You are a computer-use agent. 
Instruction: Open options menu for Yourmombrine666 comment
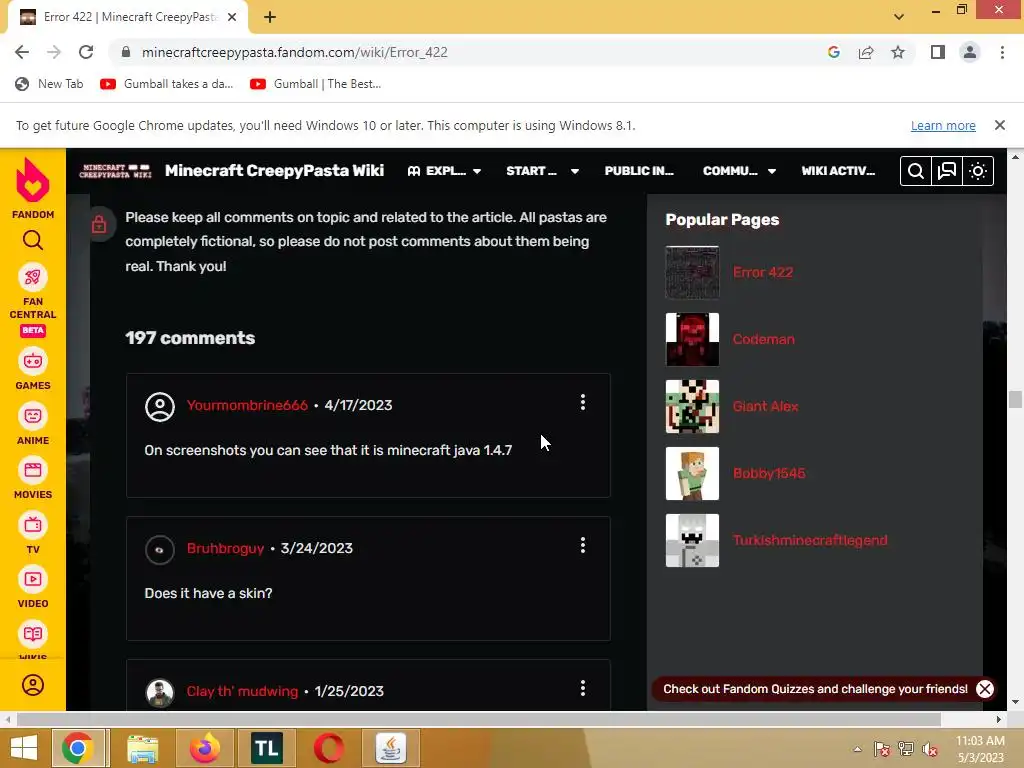[x=583, y=402]
